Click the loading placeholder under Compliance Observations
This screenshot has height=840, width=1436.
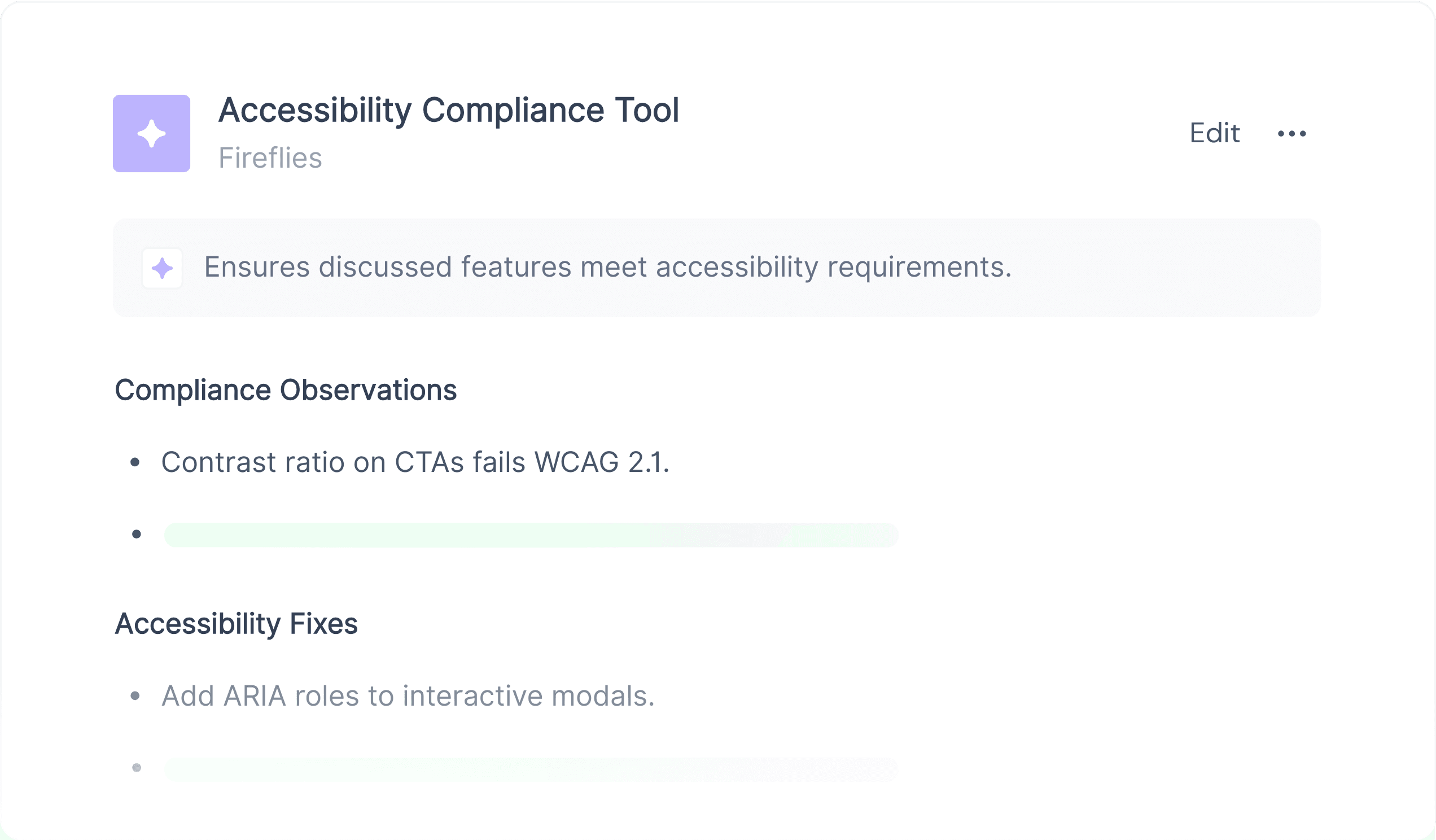[x=531, y=535]
